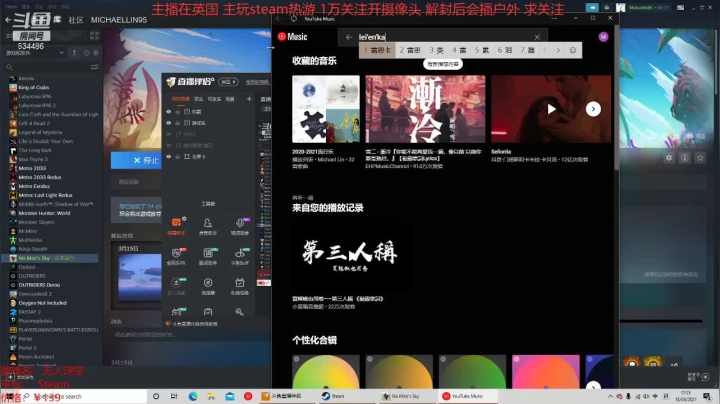Open the browser source tool icon

point(208,286)
